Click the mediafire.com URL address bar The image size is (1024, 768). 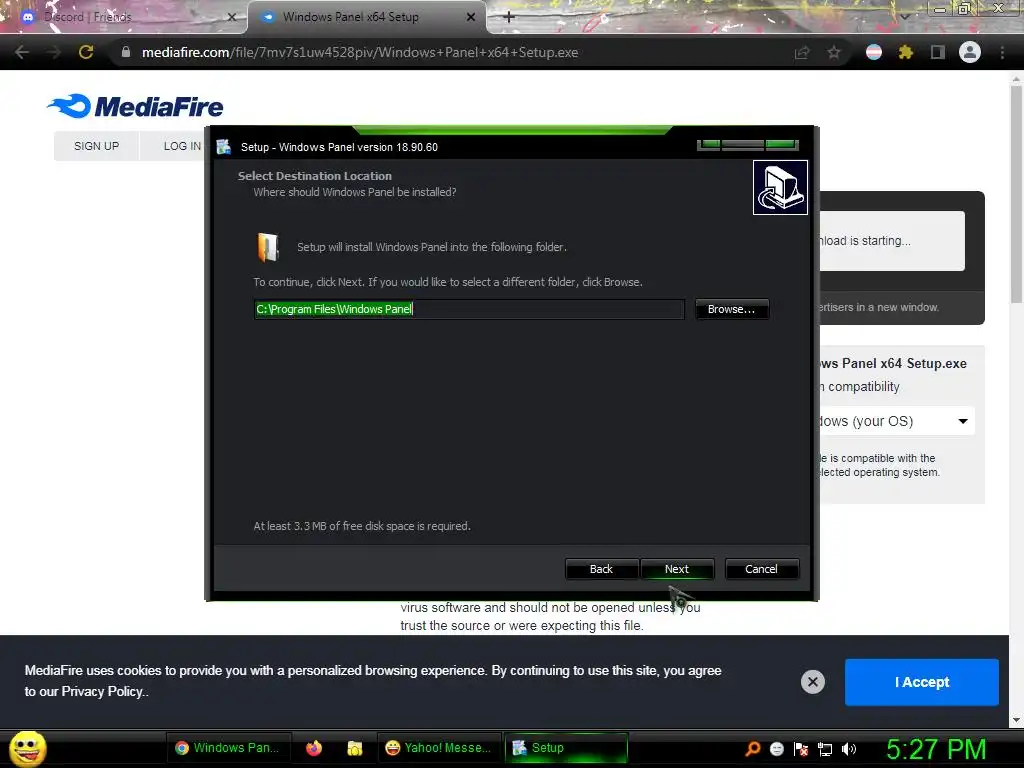coord(360,52)
